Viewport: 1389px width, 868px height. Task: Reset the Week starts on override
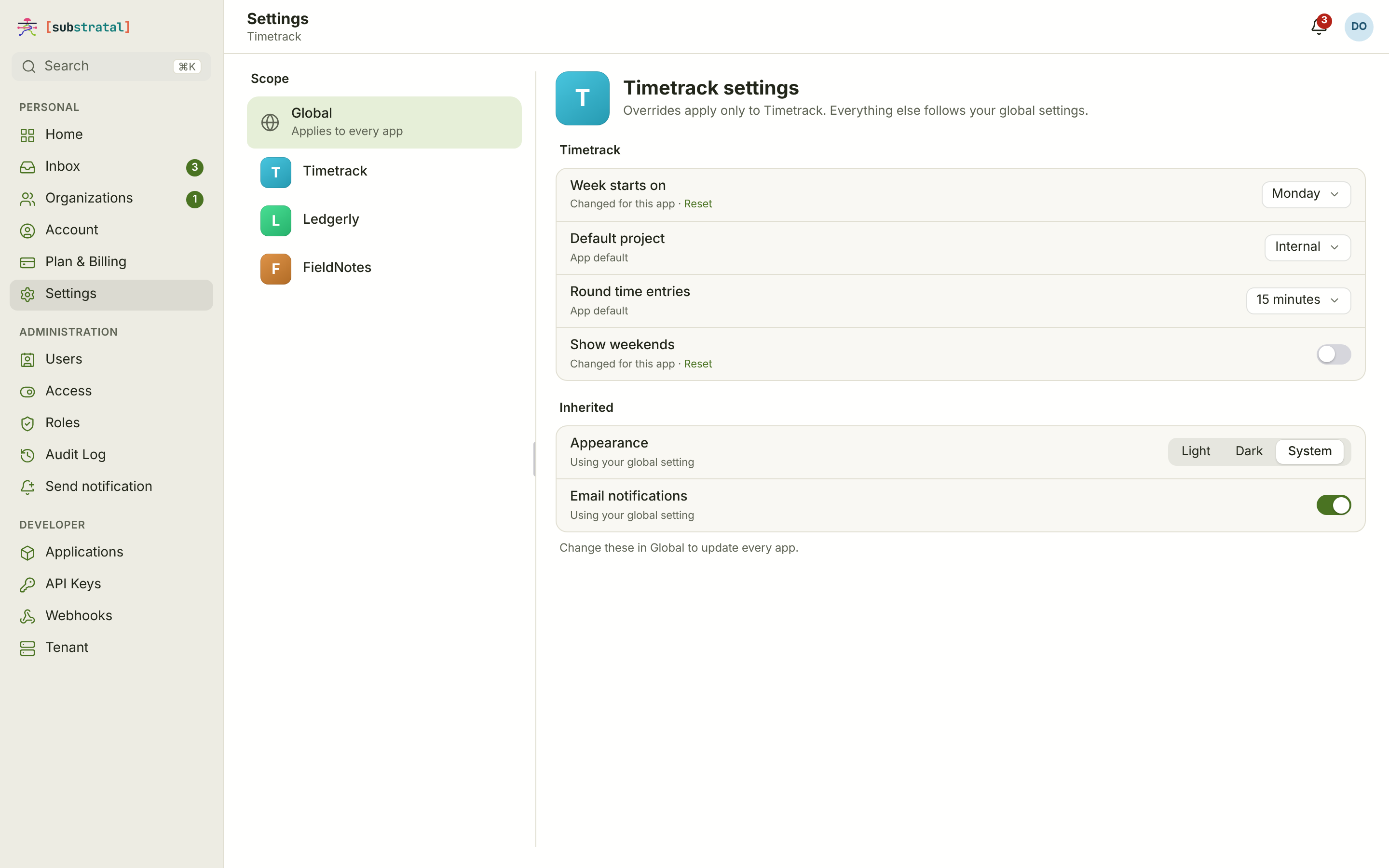(x=697, y=204)
